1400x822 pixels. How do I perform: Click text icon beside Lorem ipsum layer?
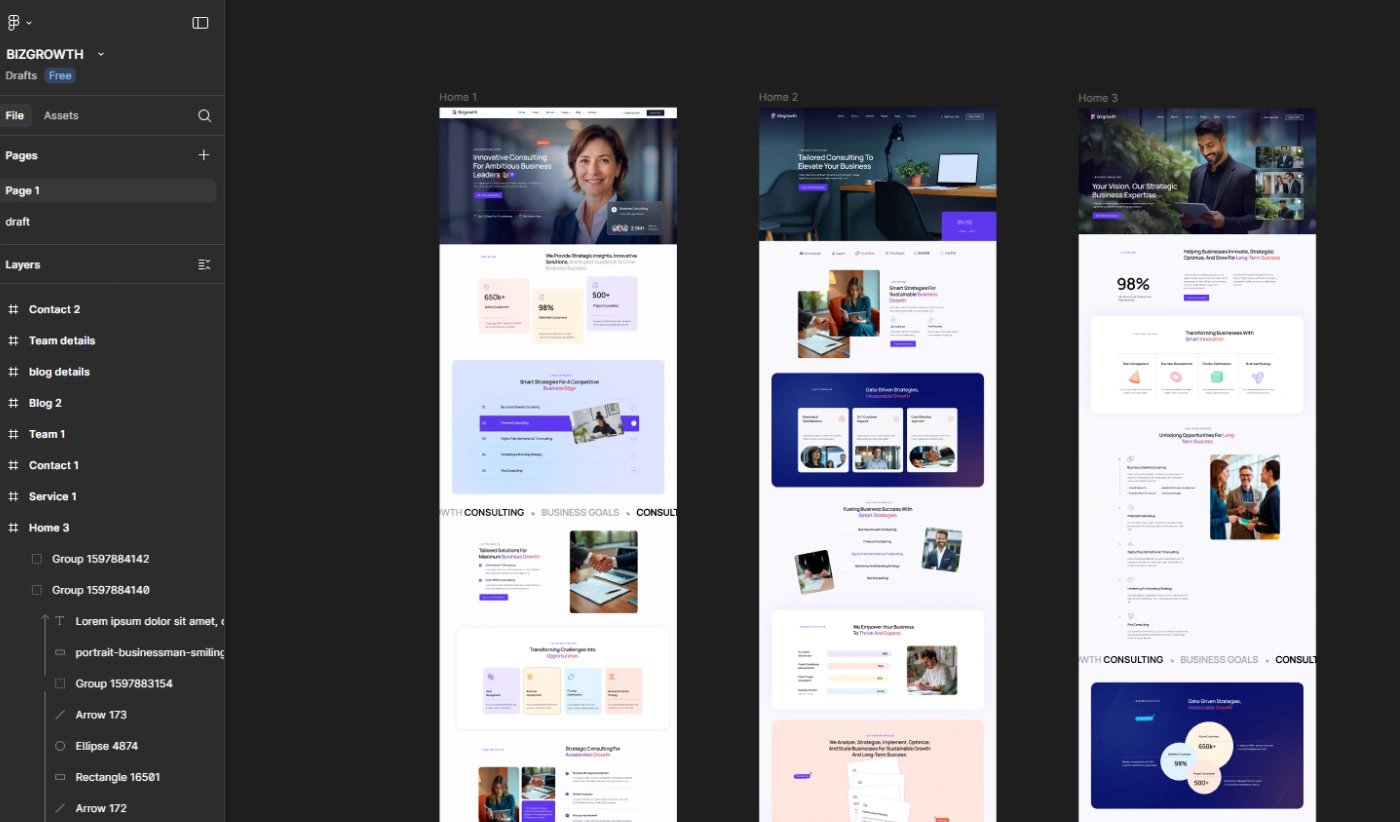[x=60, y=621]
